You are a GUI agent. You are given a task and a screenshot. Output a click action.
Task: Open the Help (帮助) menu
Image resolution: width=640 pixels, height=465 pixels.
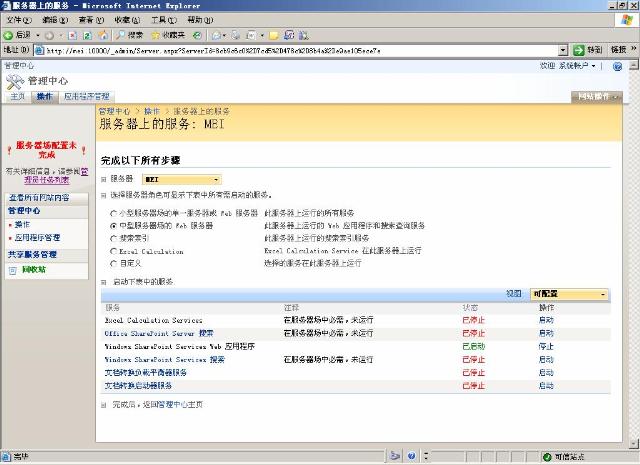[x=200, y=20]
